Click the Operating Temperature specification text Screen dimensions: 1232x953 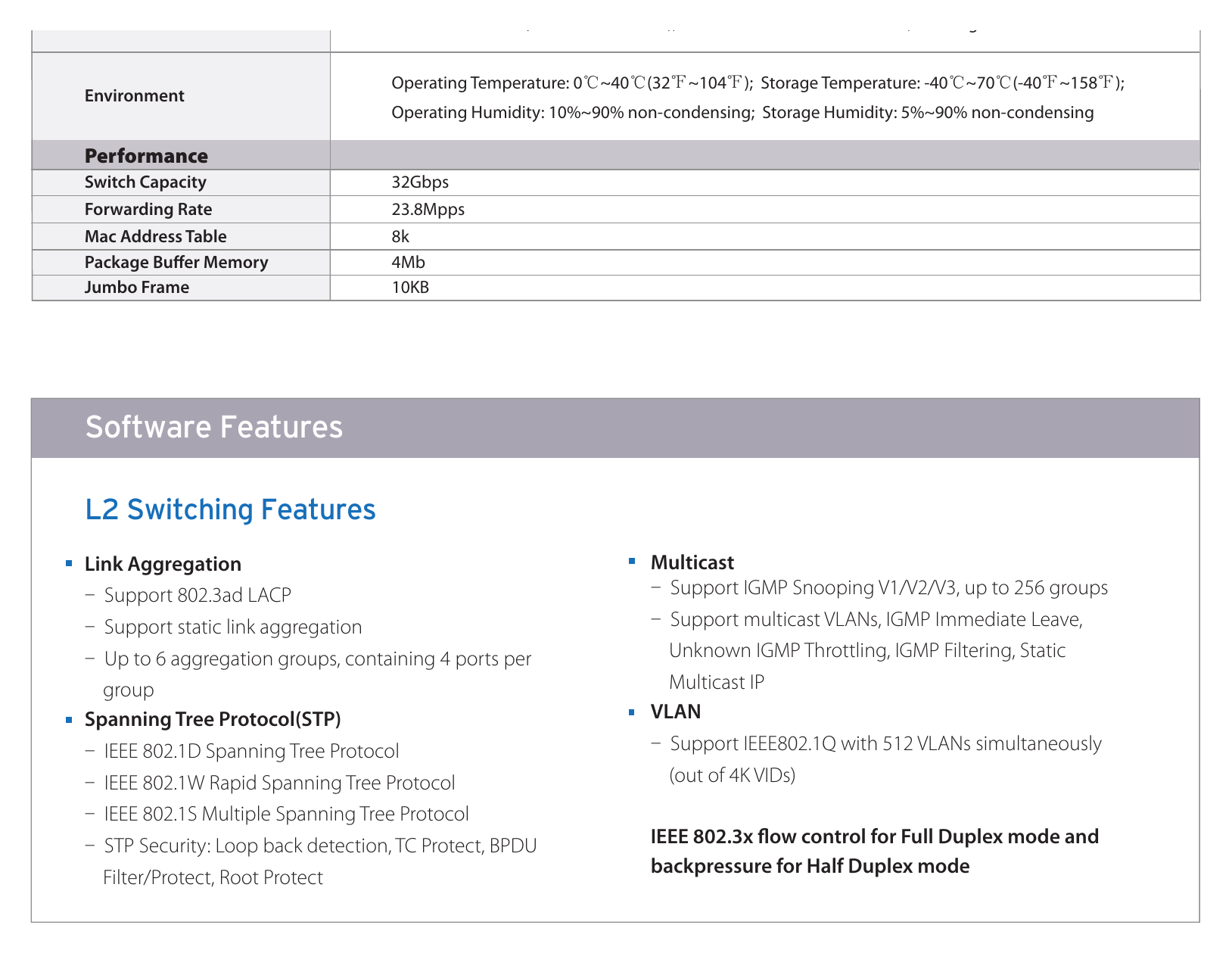click(572, 83)
